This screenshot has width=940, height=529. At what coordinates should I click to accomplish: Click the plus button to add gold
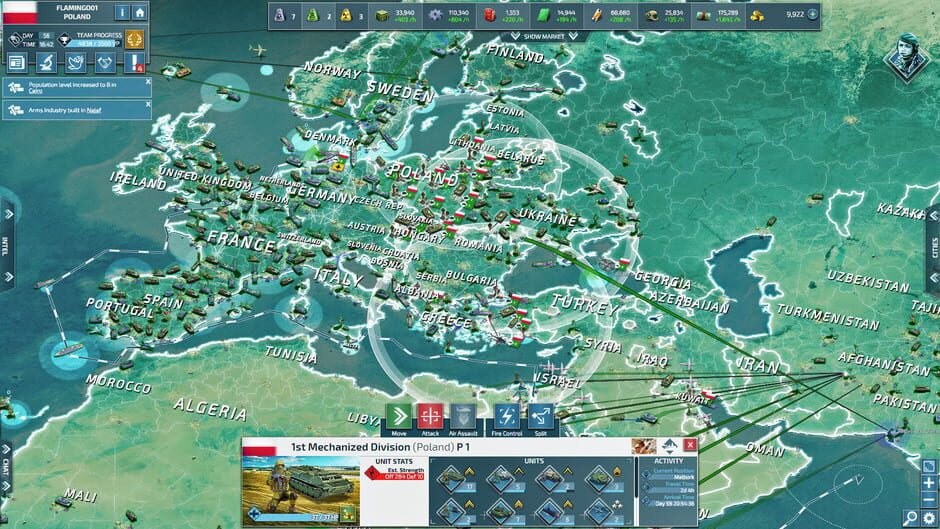(x=812, y=14)
